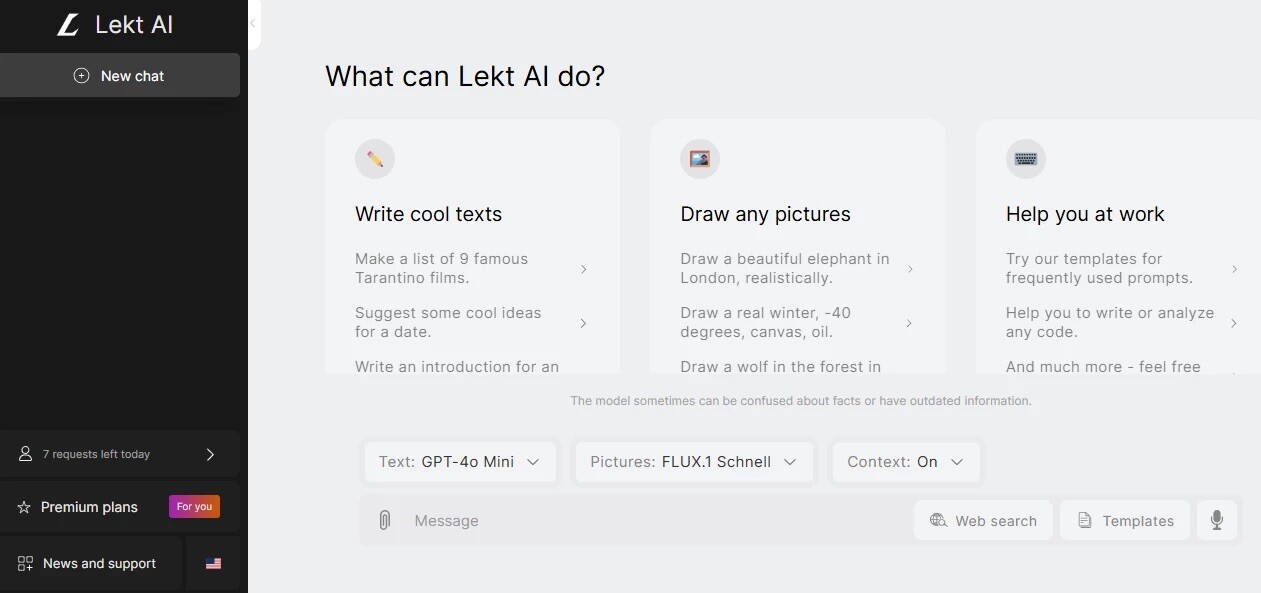Select the pencil icon on Write cool texts
Screen dimensions: 1261x593
pos(374,158)
